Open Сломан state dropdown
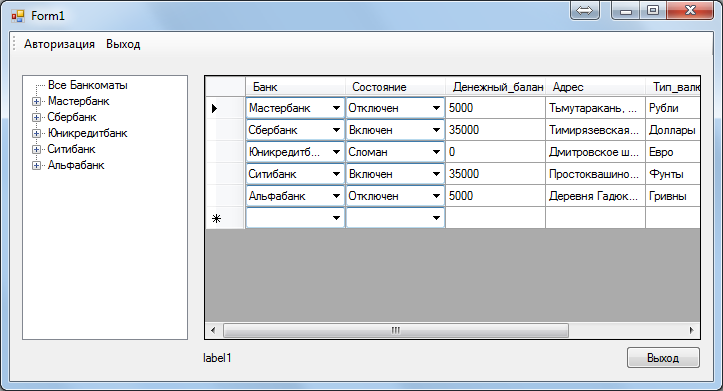 click(436, 152)
